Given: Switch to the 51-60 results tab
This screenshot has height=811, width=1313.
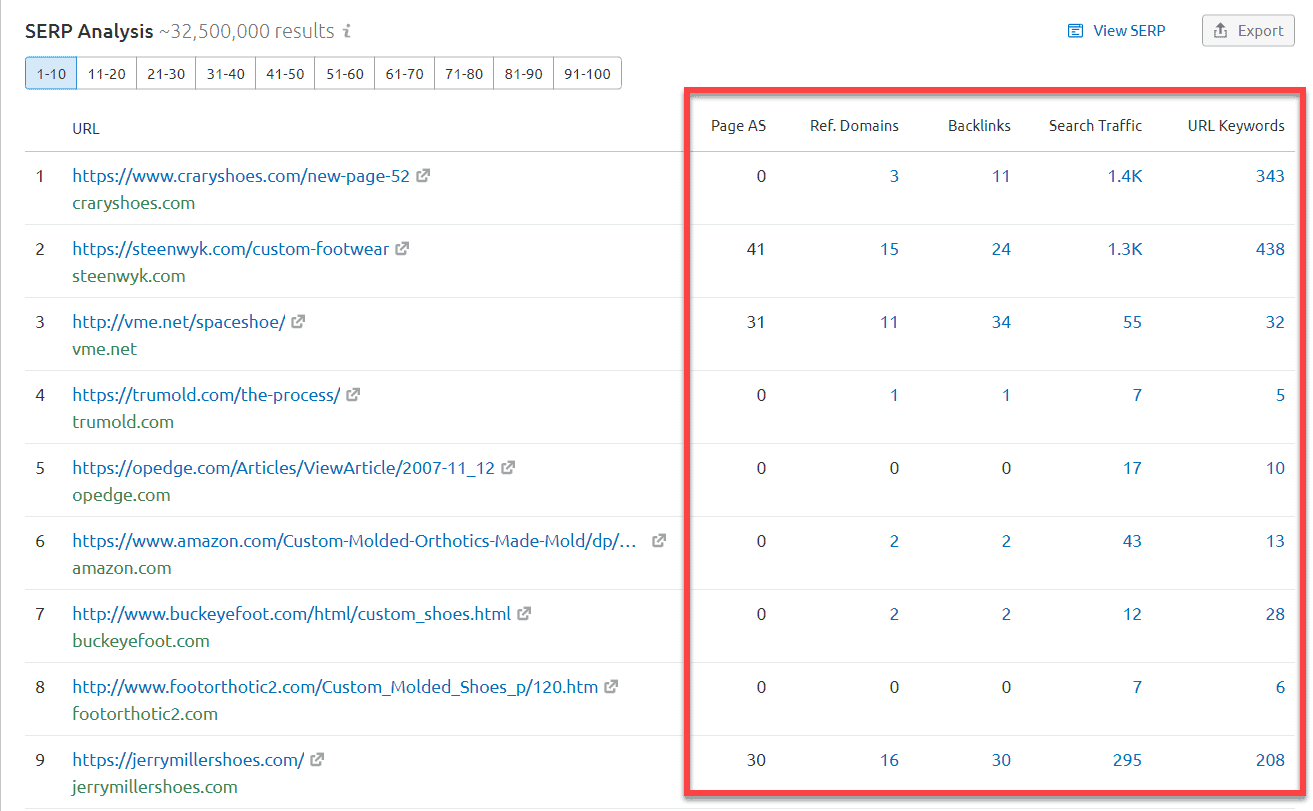Looking at the screenshot, I should (x=345, y=73).
